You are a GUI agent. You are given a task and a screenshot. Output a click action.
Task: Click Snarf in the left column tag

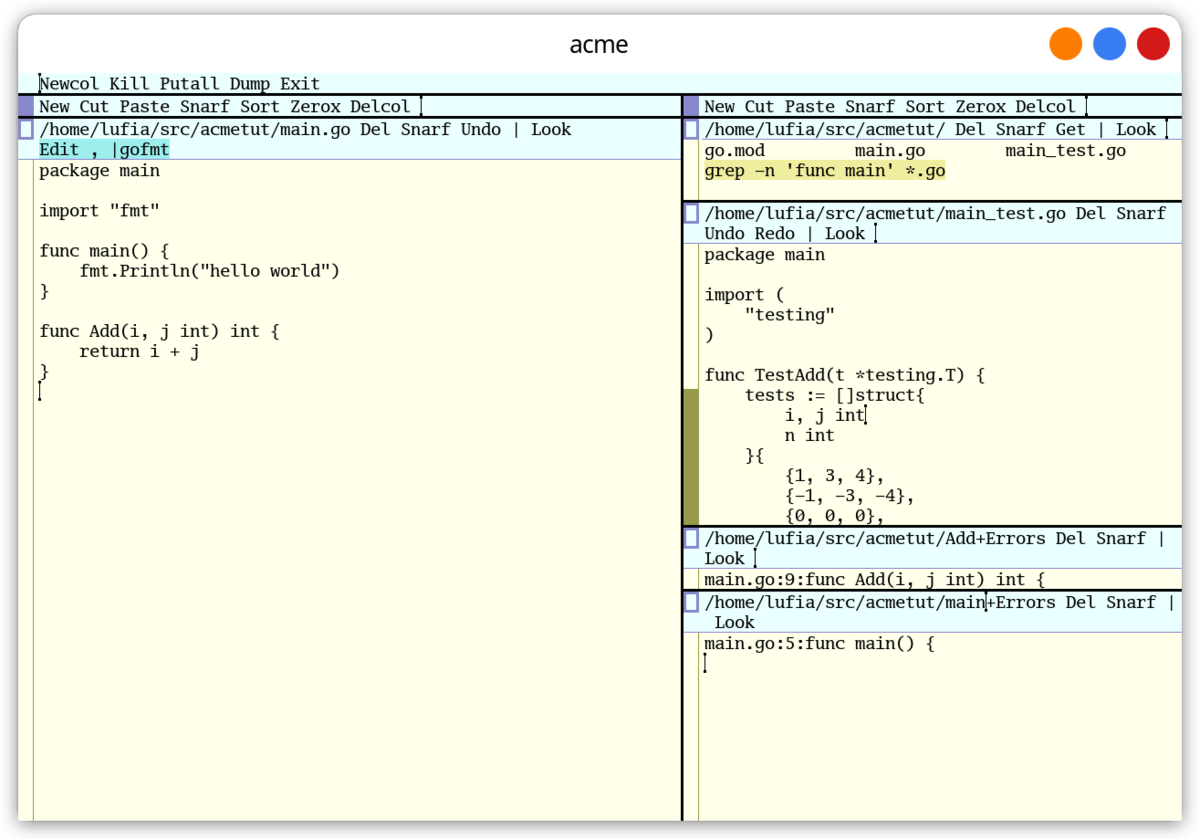(x=205, y=106)
